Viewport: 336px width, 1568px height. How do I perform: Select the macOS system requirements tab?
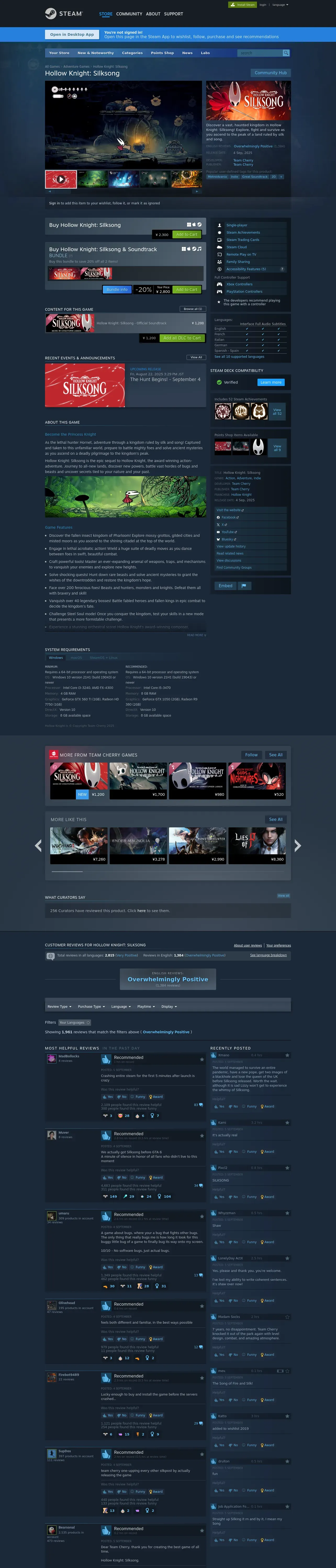tap(76, 658)
